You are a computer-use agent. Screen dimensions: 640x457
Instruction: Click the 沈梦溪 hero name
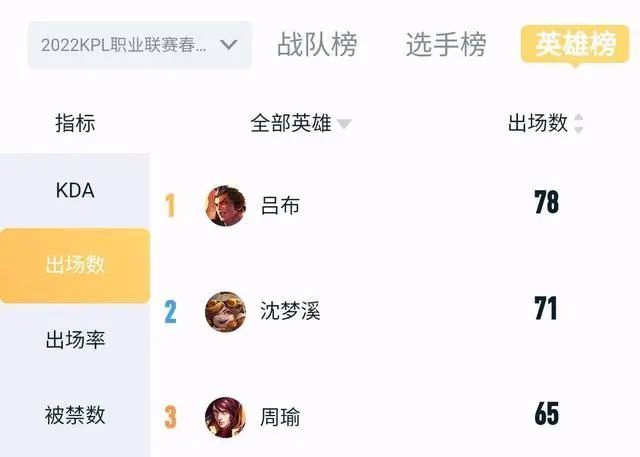click(290, 311)
